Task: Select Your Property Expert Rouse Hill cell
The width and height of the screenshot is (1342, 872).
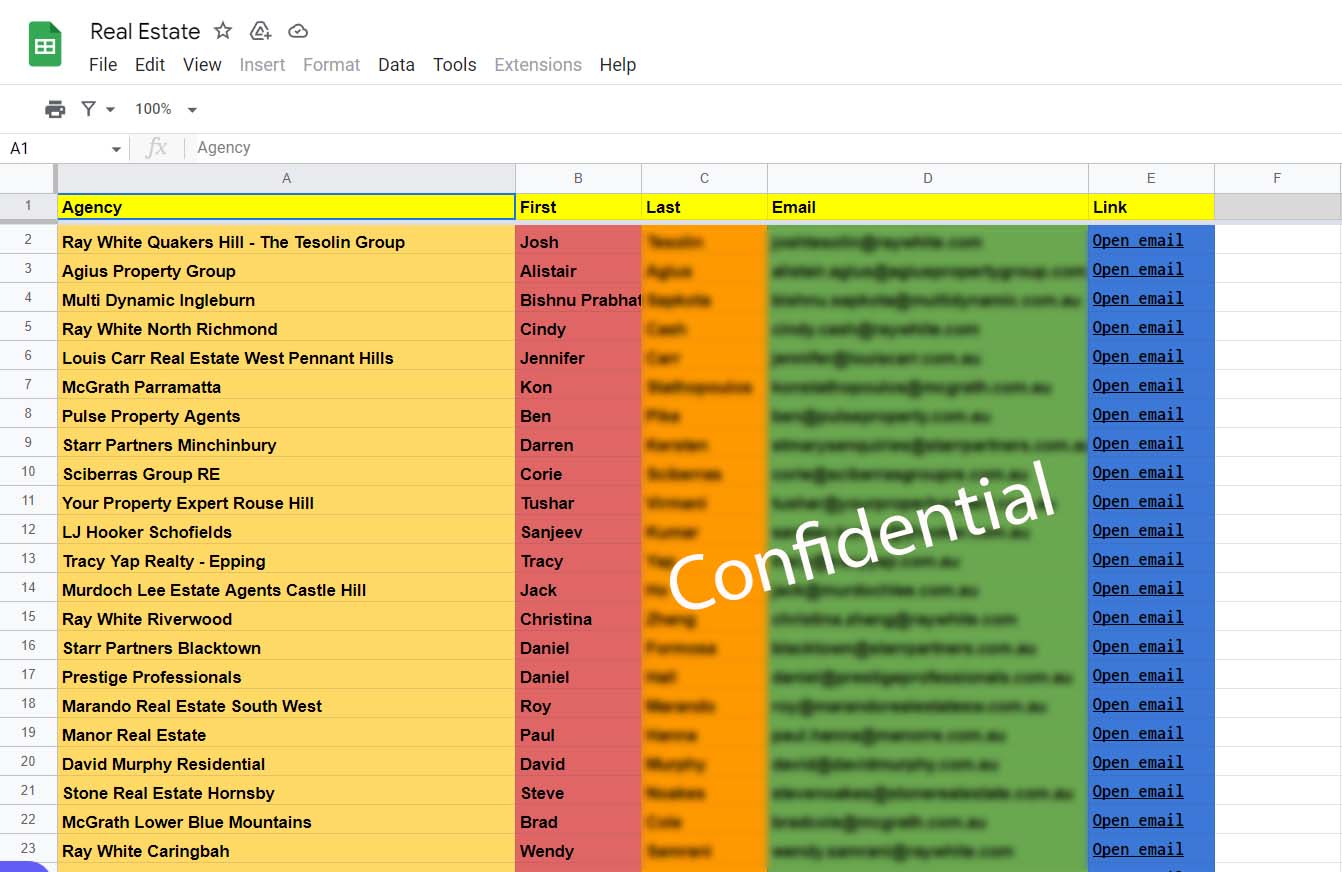Action: click(286, 503)
